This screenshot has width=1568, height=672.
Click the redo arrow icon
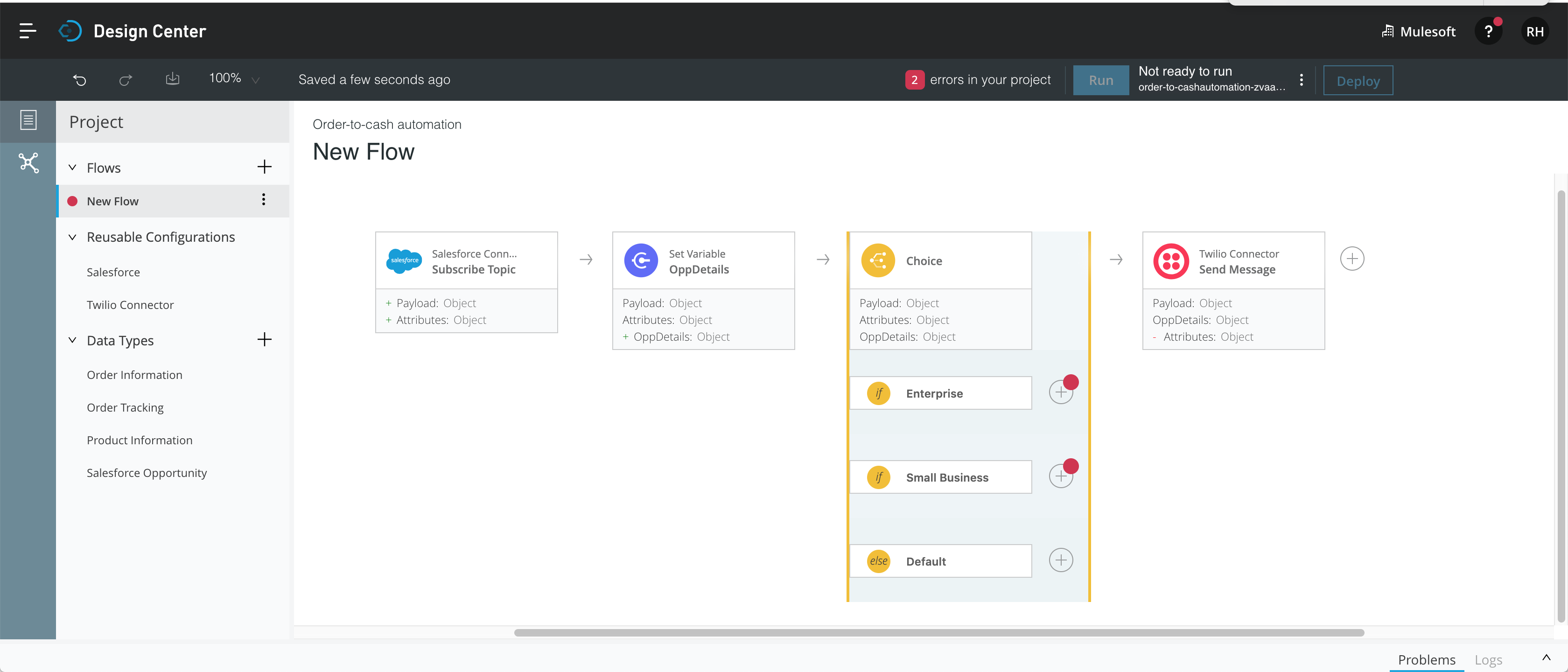pyautogui.click(x=126, y=80)
